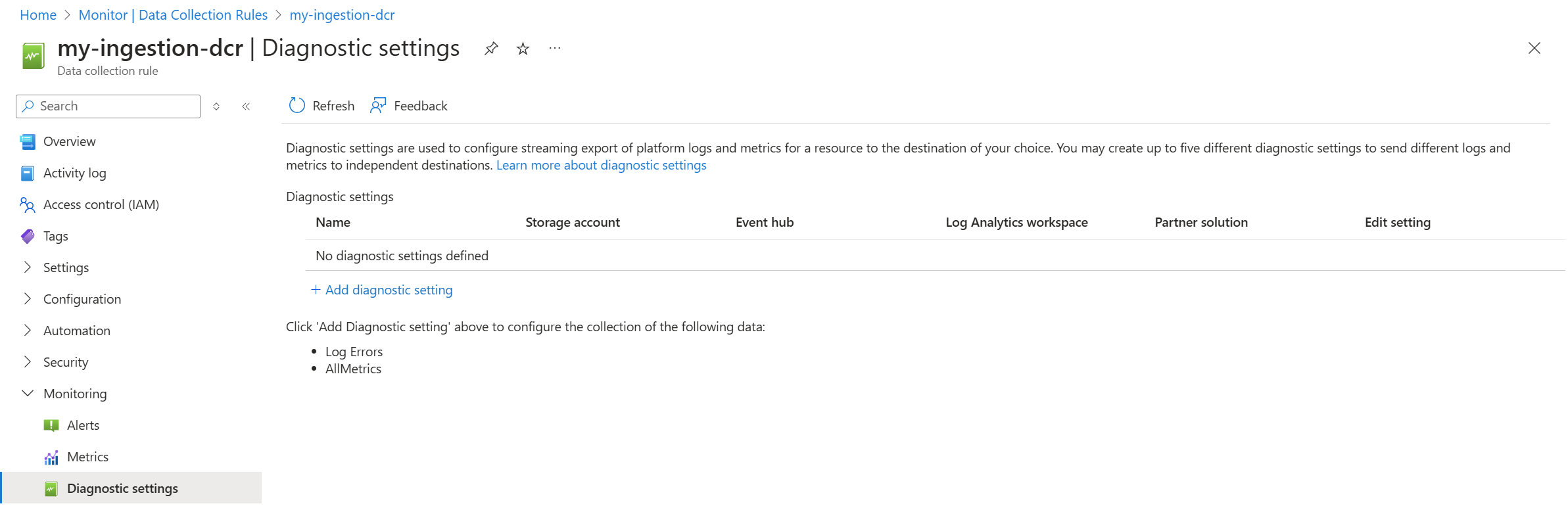Open the Feedback icon in toolbar

tap(378, 106)
